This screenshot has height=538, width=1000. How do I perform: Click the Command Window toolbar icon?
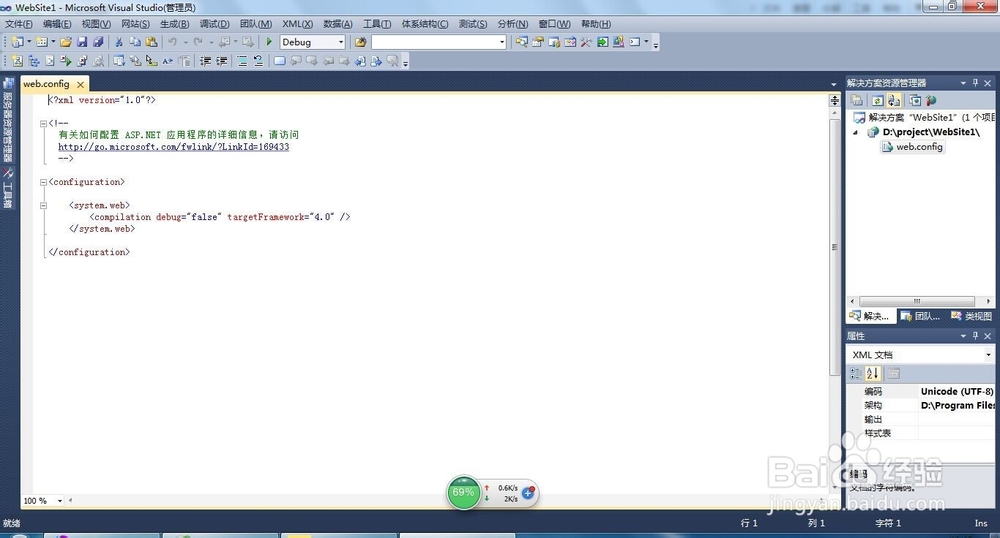tap(635, 42)
